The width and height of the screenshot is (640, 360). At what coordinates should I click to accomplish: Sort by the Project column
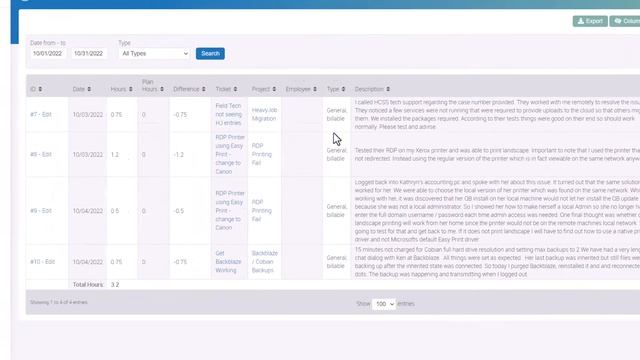[x=264, y=89]
